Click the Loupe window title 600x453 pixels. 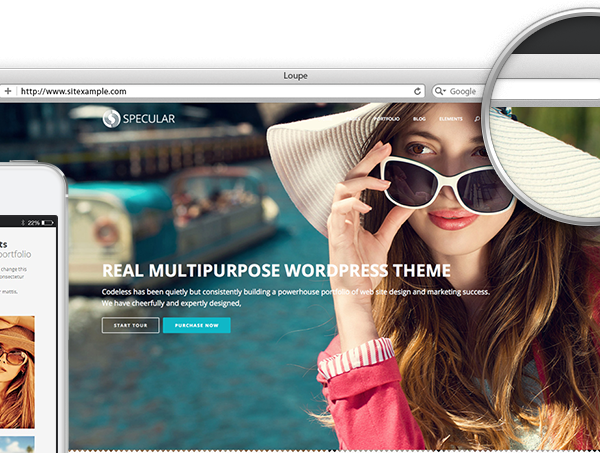(x=295, y=76)
